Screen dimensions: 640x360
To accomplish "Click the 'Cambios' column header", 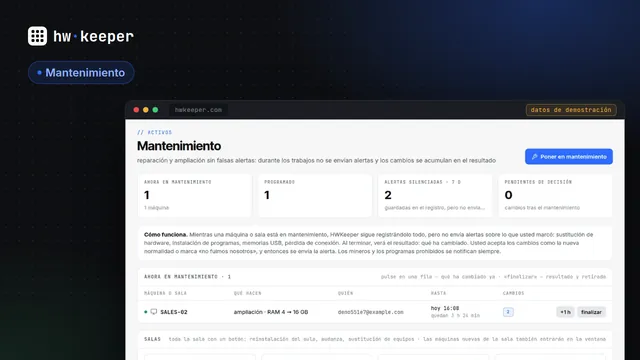I will [x=513, y=293].
